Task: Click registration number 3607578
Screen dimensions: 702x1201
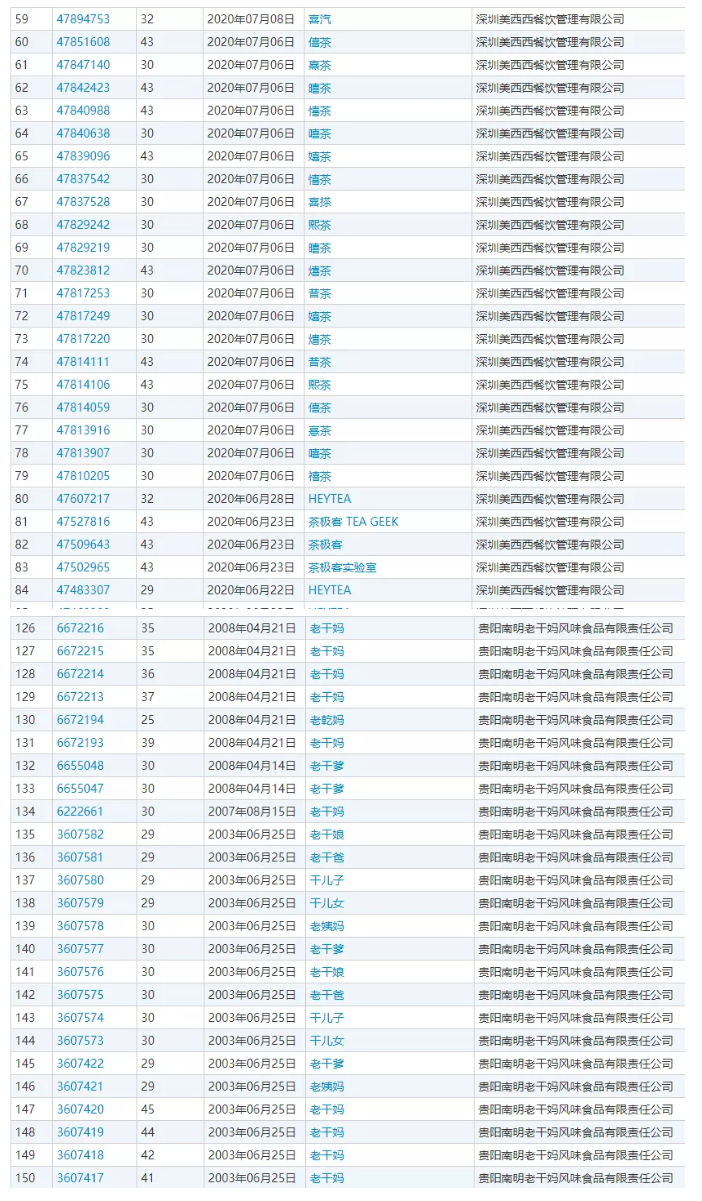Action: pos(80,926)
